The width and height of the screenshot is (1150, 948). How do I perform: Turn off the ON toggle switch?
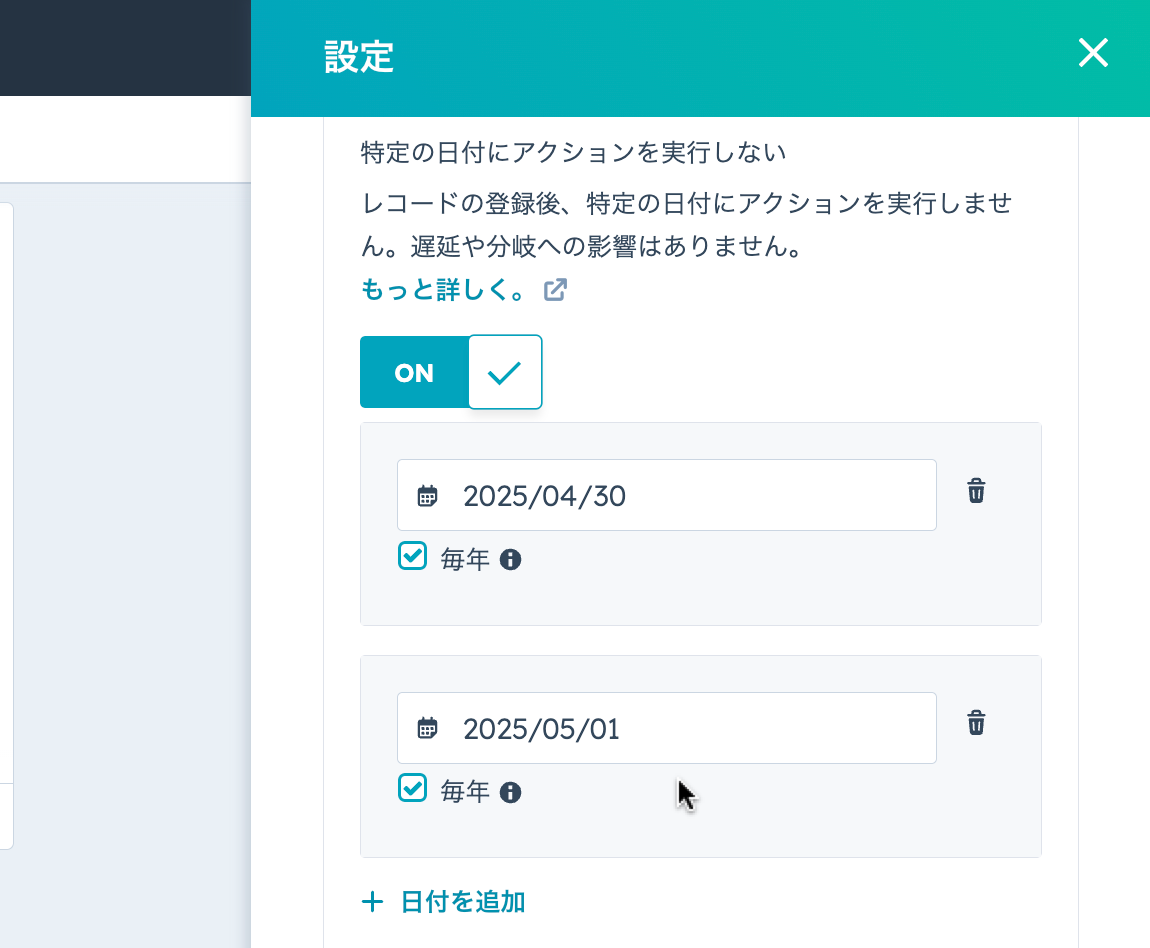(451, 372)
